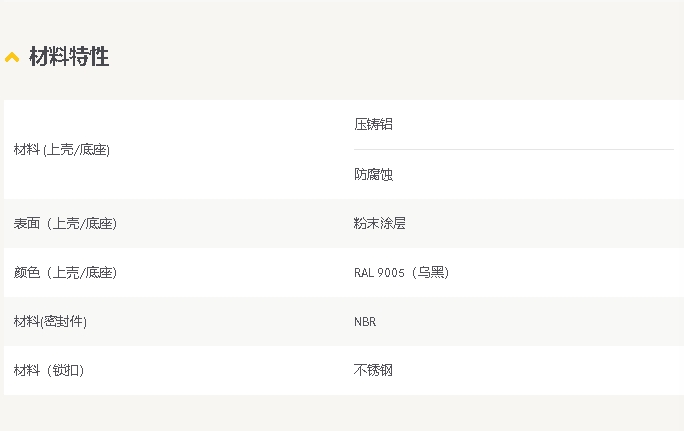Select the 颜色（上壳/底座）row label
This screenshot has width=684, height=431.
[x=65, y=273]
